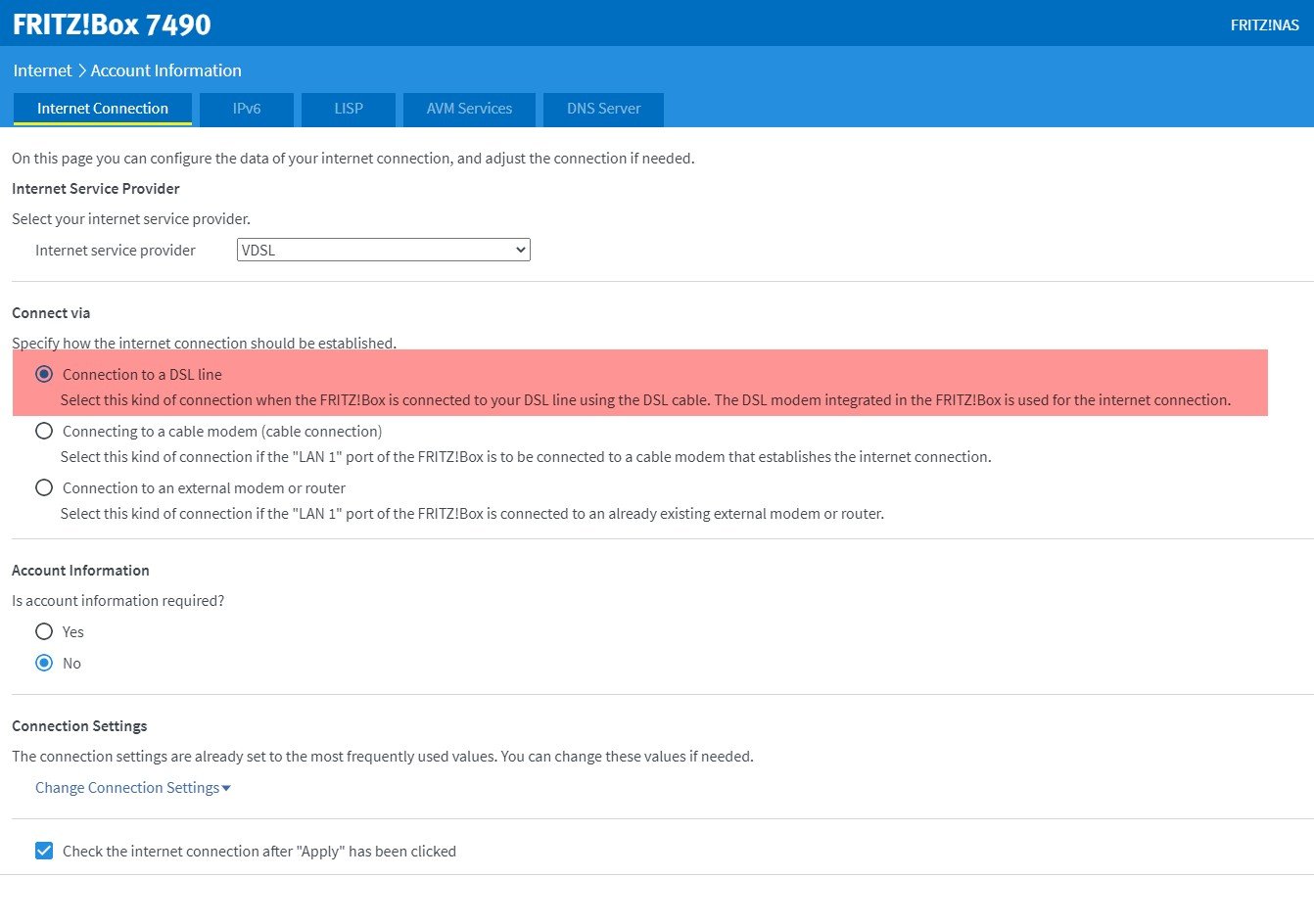Viewport: 1314px width, 924px height.
Task: Toggle Check the internet connection after Apply checkbox
Action: (44, 851)
